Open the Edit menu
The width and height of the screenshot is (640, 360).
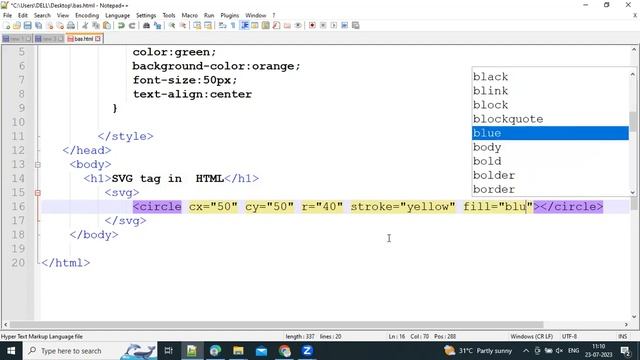pyautogui.click(x=23, y=16)
